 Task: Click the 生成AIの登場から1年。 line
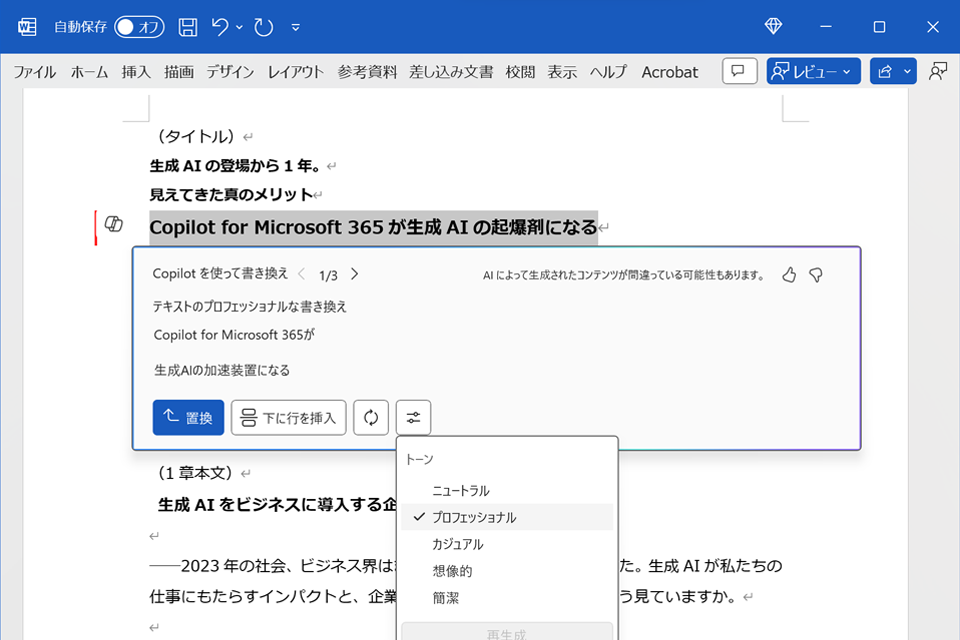[x=235, y=165]
